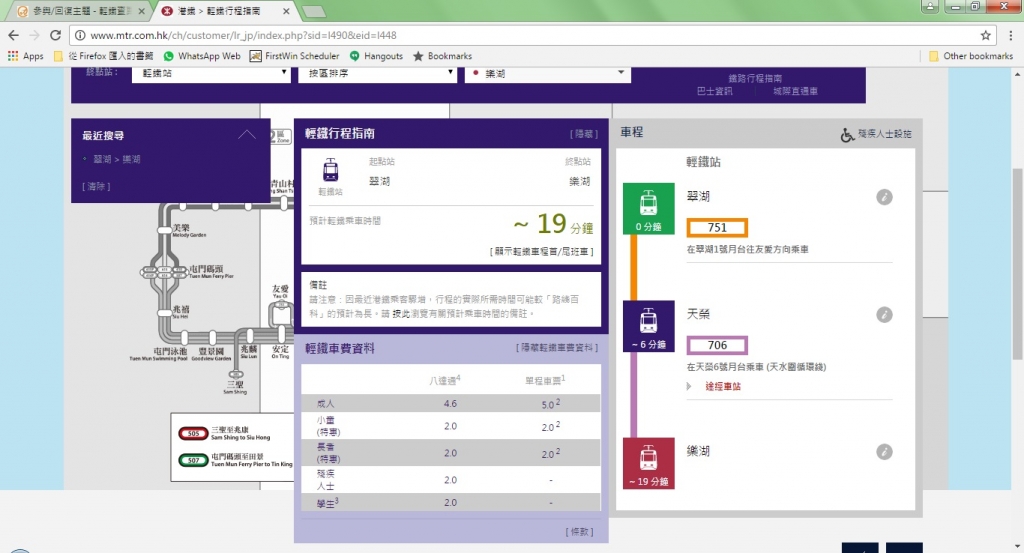1024x553 pixels.
Task: Click the browser address bar URL
Action: [300, 35]
